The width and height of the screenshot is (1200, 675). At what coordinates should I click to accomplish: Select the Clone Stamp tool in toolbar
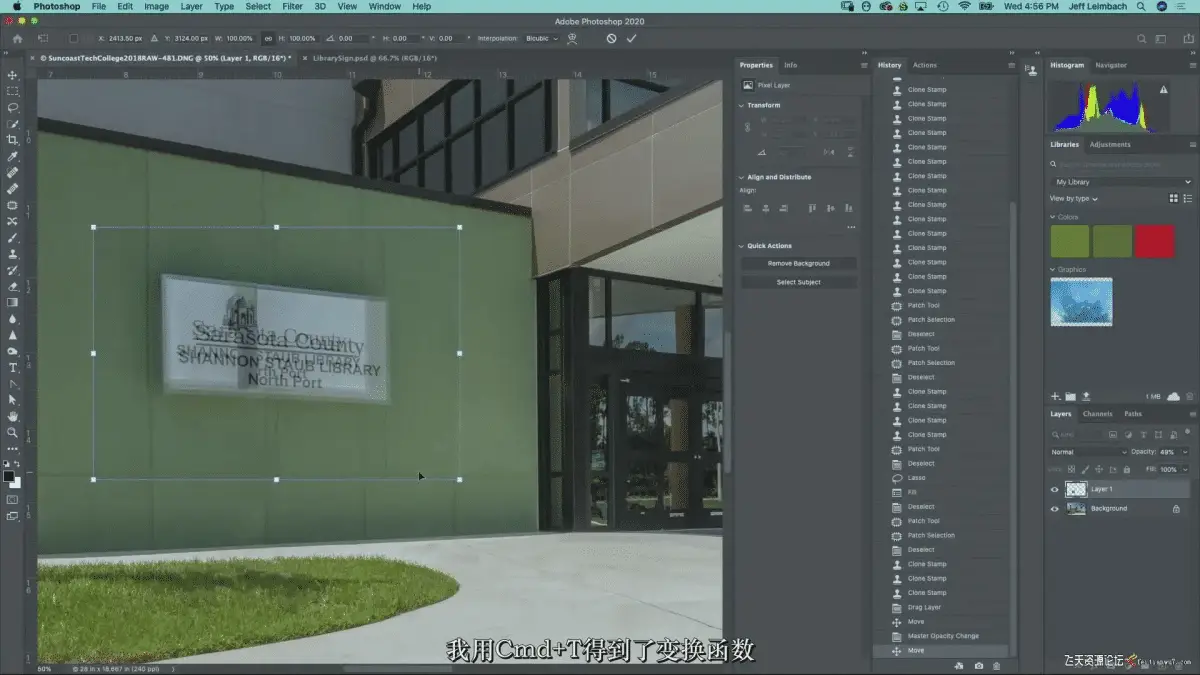[x=12, y=254]
